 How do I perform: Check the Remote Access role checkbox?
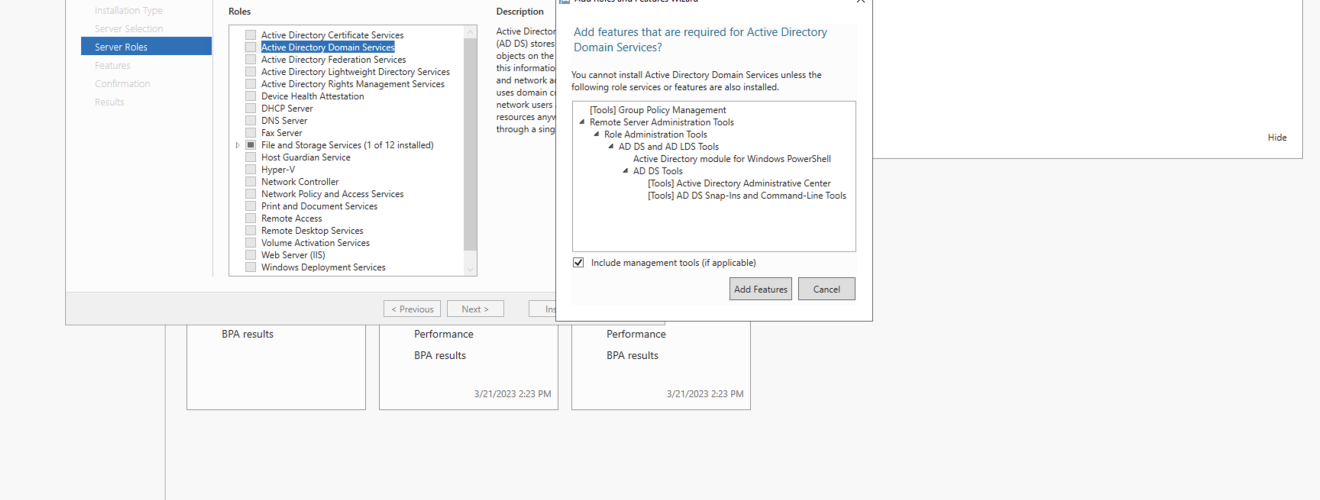coord(251,218)
